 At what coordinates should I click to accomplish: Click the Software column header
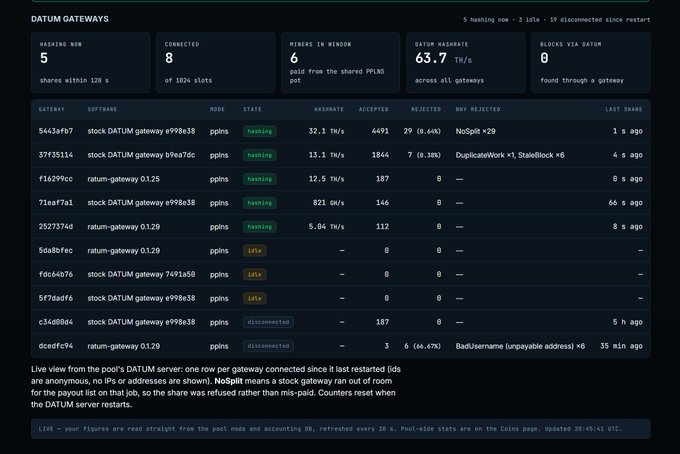(x=102, y=109)
